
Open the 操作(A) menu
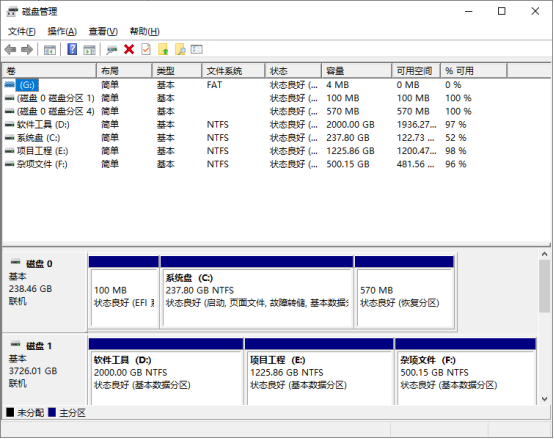[x=62, y=31]
